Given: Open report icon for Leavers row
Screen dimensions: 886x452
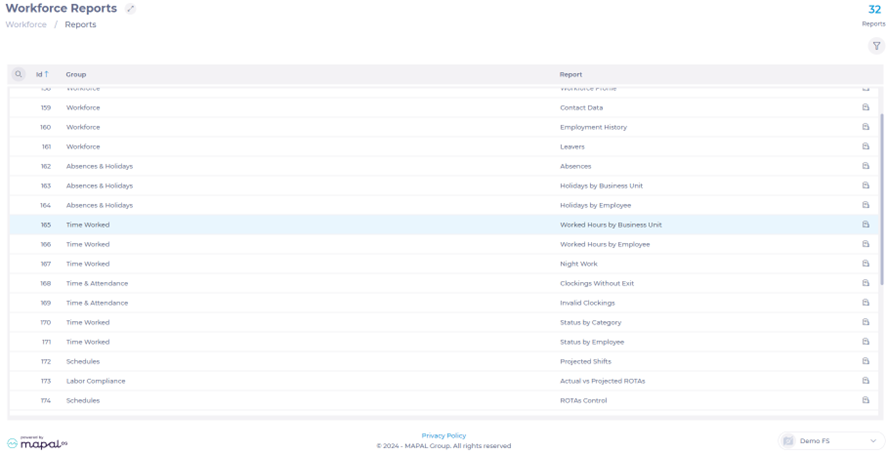Looking at the screenshot, I should 865,146.
